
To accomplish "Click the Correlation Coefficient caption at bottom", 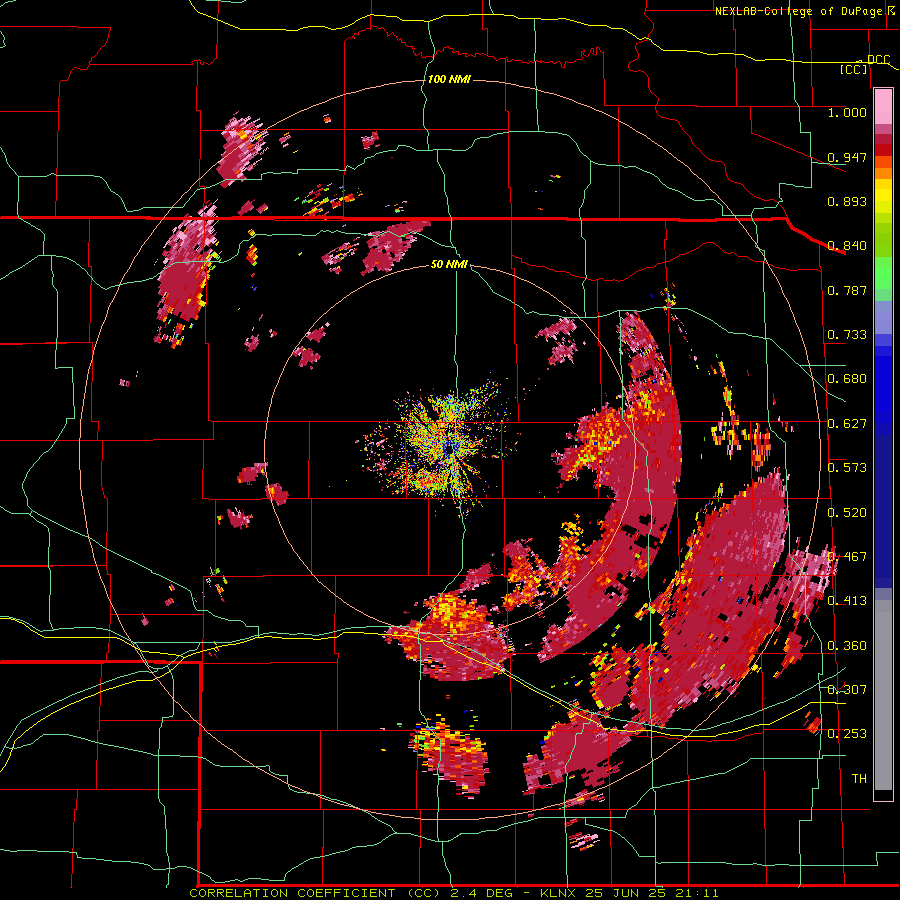I will (x=454, y=893).
